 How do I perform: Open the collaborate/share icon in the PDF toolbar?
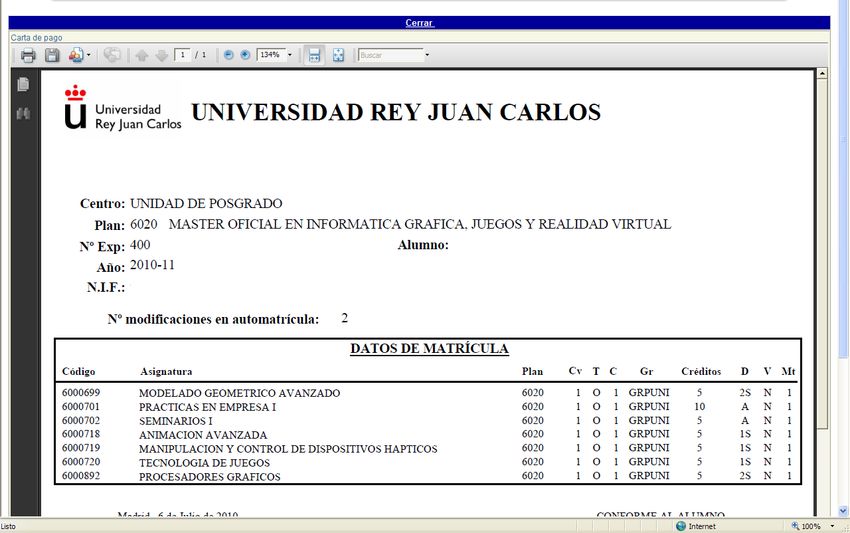tap(76, 55)
